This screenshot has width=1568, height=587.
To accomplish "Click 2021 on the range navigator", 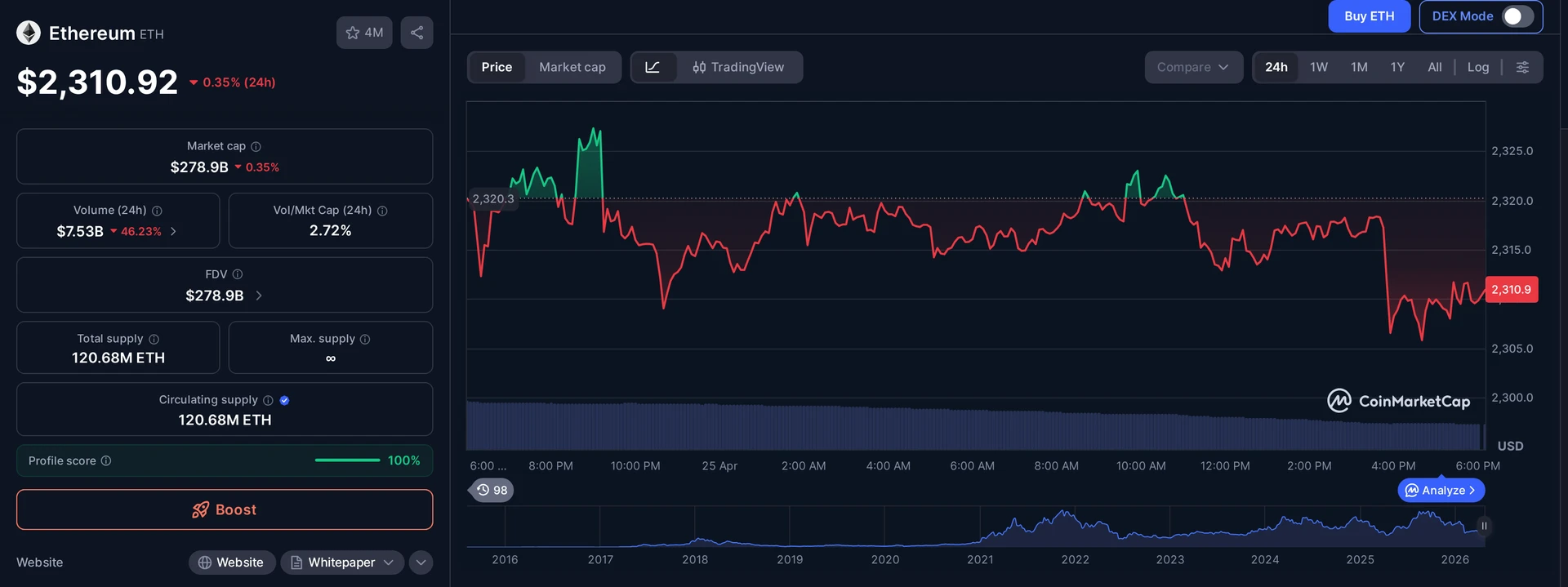I will [980, 560].
